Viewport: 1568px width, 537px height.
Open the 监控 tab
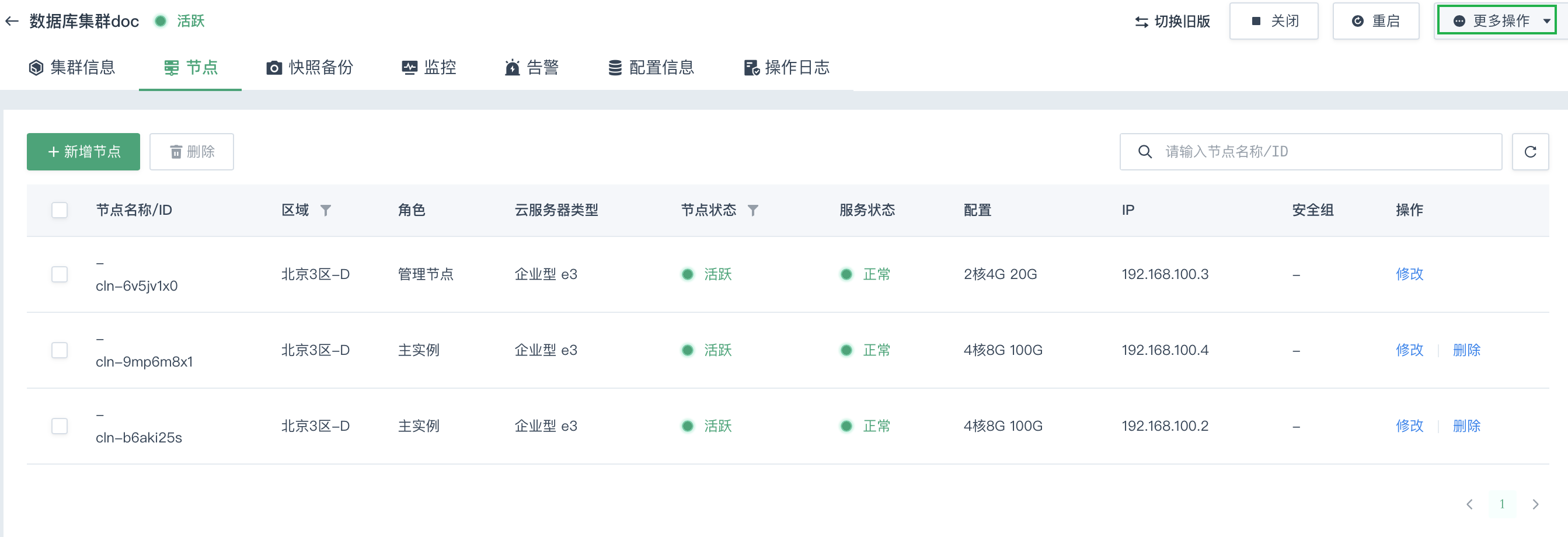[x=429, y=68]
